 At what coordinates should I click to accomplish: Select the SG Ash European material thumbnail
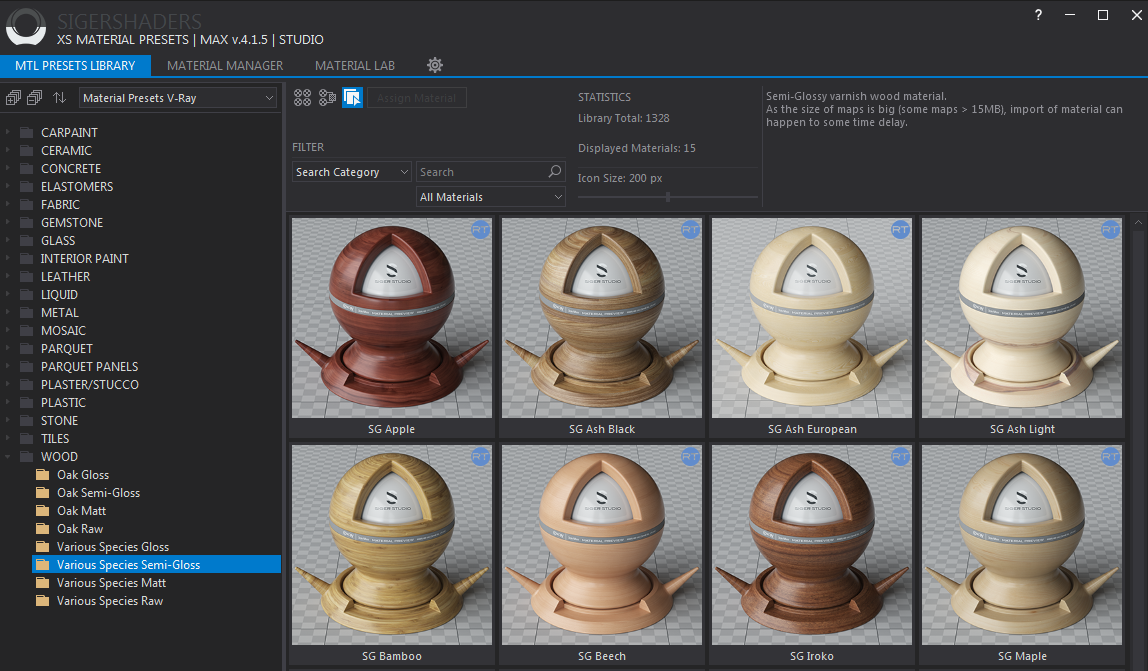[x=812, y=318]
